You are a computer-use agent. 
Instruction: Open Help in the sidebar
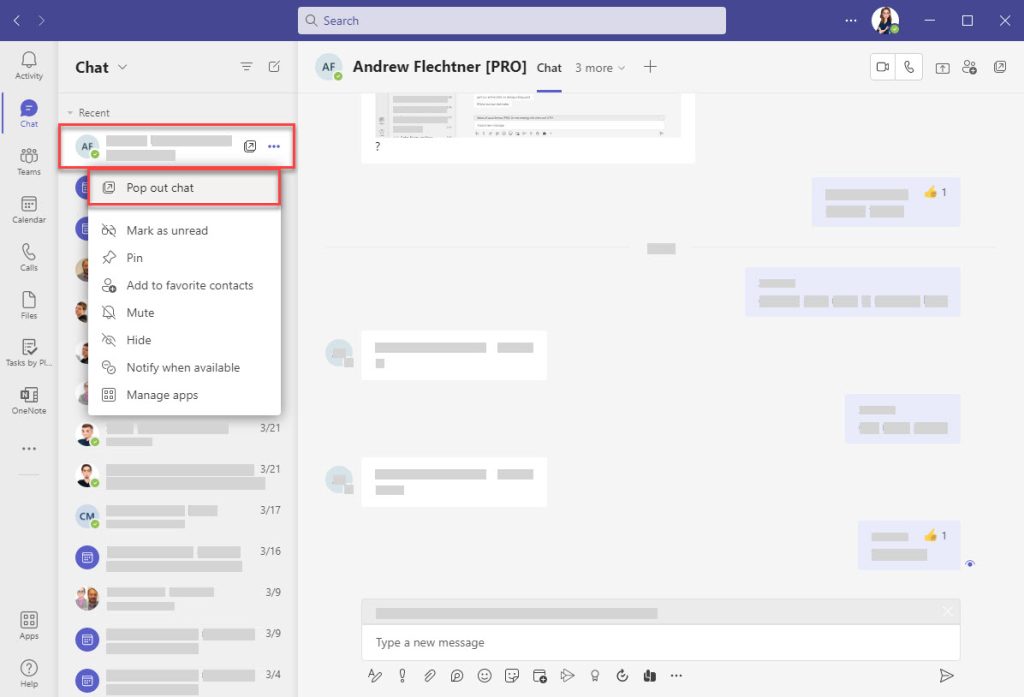click(29, 673)
